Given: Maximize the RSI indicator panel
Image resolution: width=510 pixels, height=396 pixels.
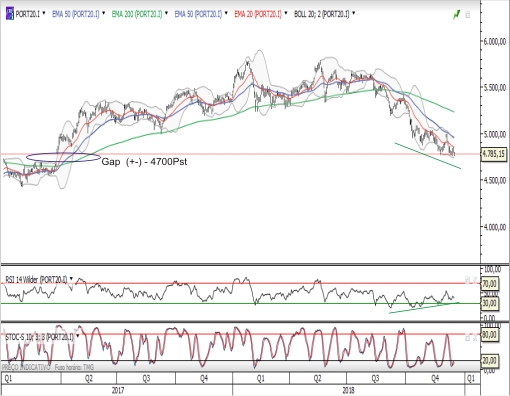Looking at the screenshot, I should pos(468,280).
